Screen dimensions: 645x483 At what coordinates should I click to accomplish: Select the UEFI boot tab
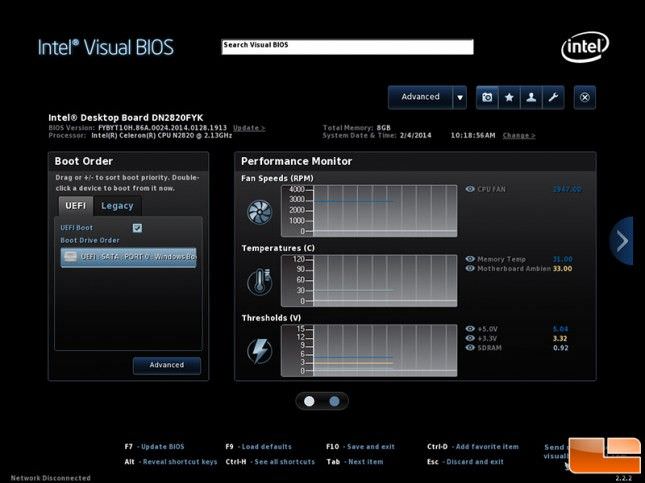tap(76, 206)
